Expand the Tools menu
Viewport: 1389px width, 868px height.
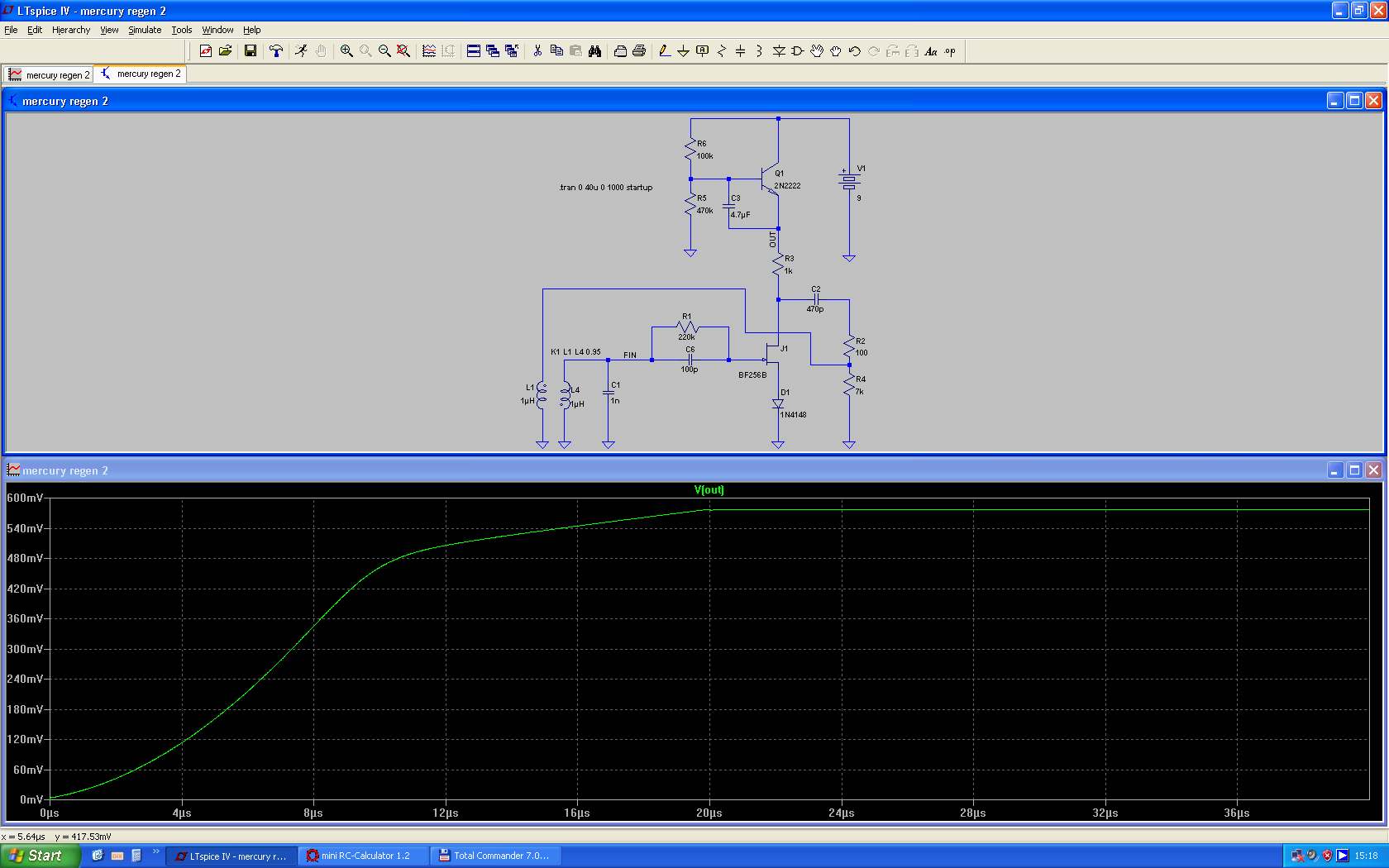pyautogui.click(x=181, y=30)
